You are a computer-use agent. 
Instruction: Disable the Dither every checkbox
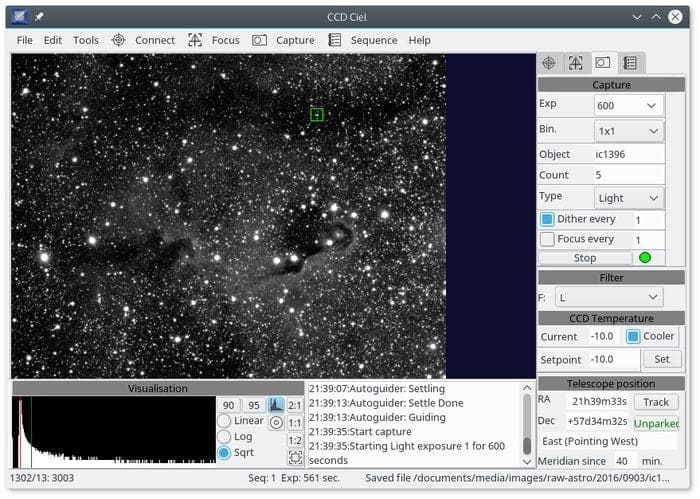547,219
